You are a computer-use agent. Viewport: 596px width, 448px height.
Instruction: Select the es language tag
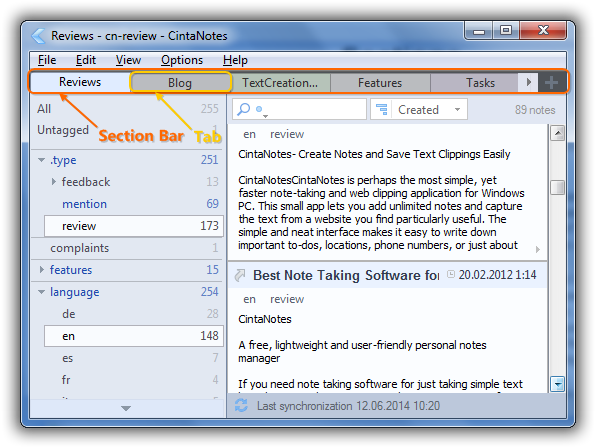(x=67, y=358)
